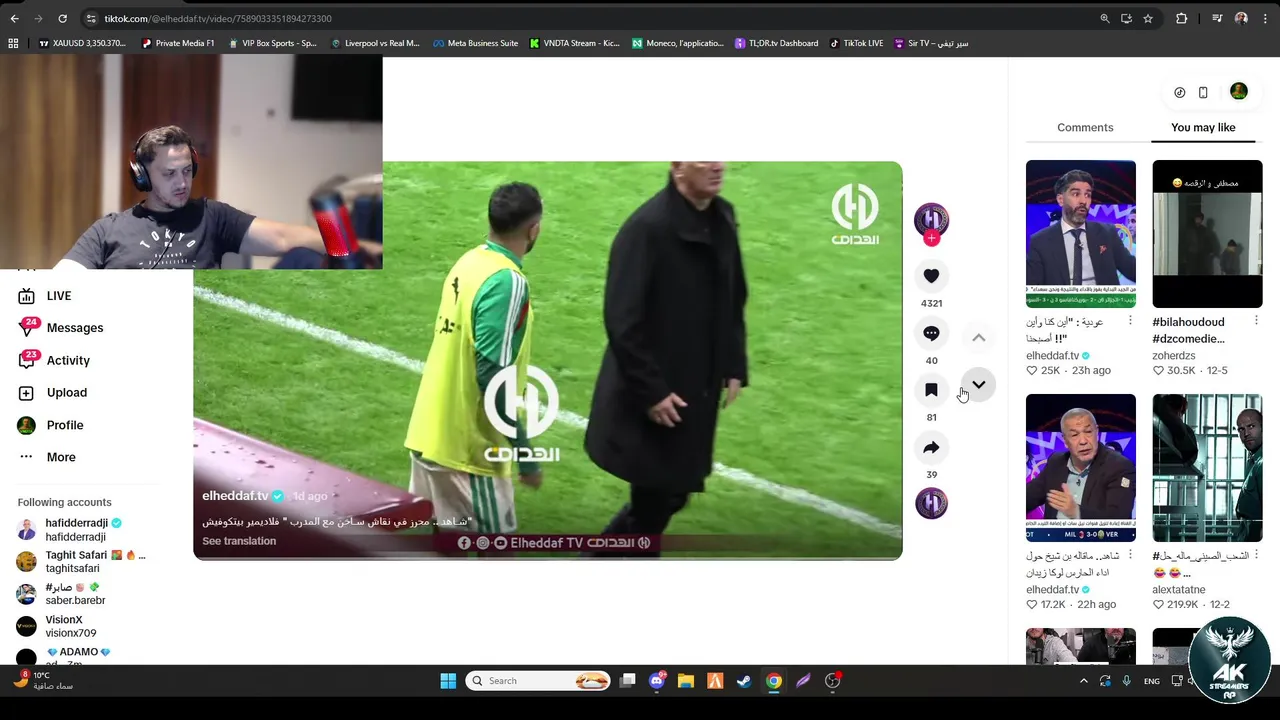
Task: Click the coins icon left of phone icon
Action: point(1179,92)
